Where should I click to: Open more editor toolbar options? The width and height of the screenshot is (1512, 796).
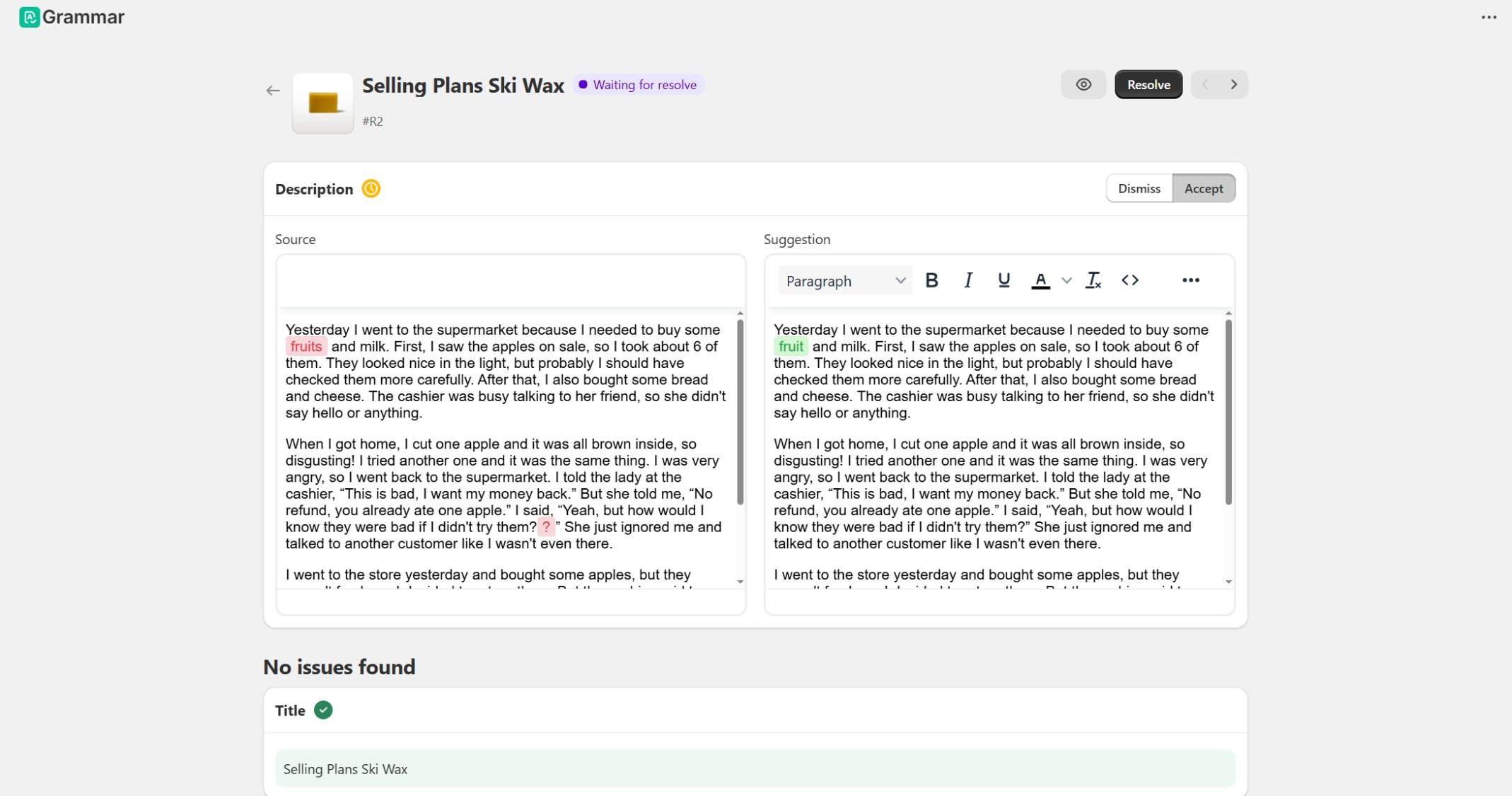tap(1190, 280)
